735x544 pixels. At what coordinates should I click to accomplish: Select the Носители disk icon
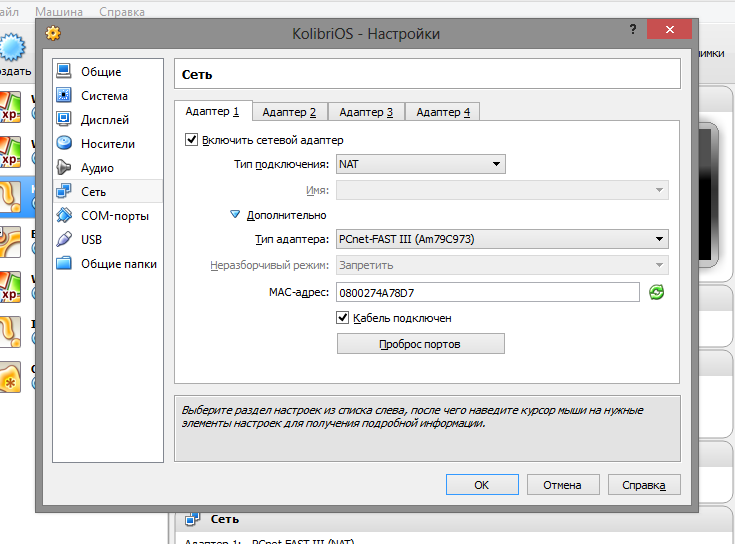(64, 144)
